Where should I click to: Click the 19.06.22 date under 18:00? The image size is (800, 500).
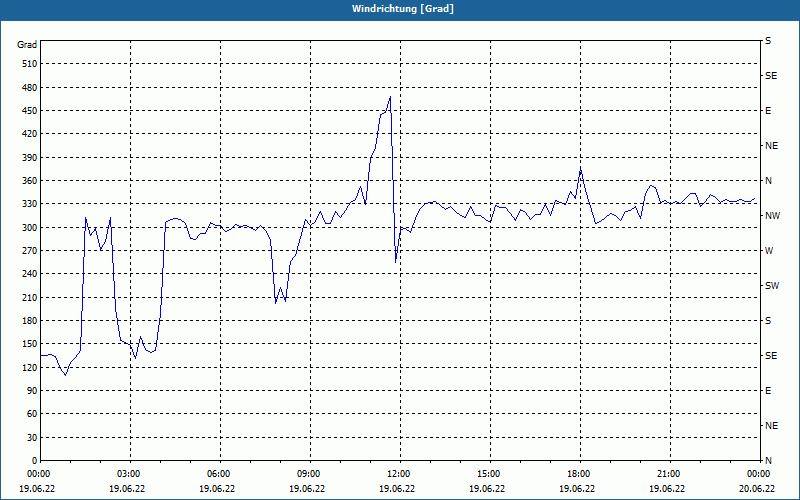pos(577,489)
